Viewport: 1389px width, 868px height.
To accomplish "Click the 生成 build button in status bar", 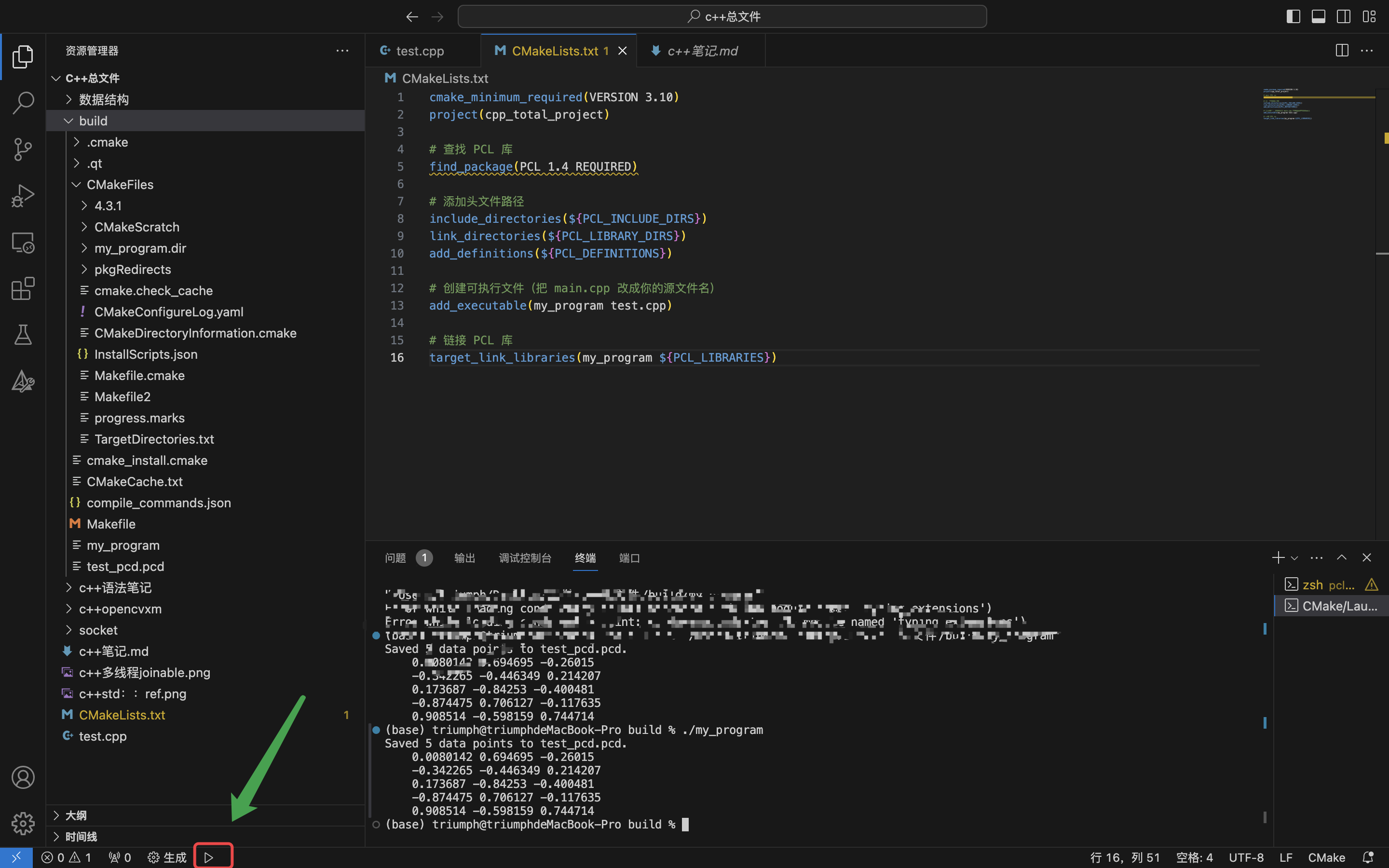I will click(168, 857).
